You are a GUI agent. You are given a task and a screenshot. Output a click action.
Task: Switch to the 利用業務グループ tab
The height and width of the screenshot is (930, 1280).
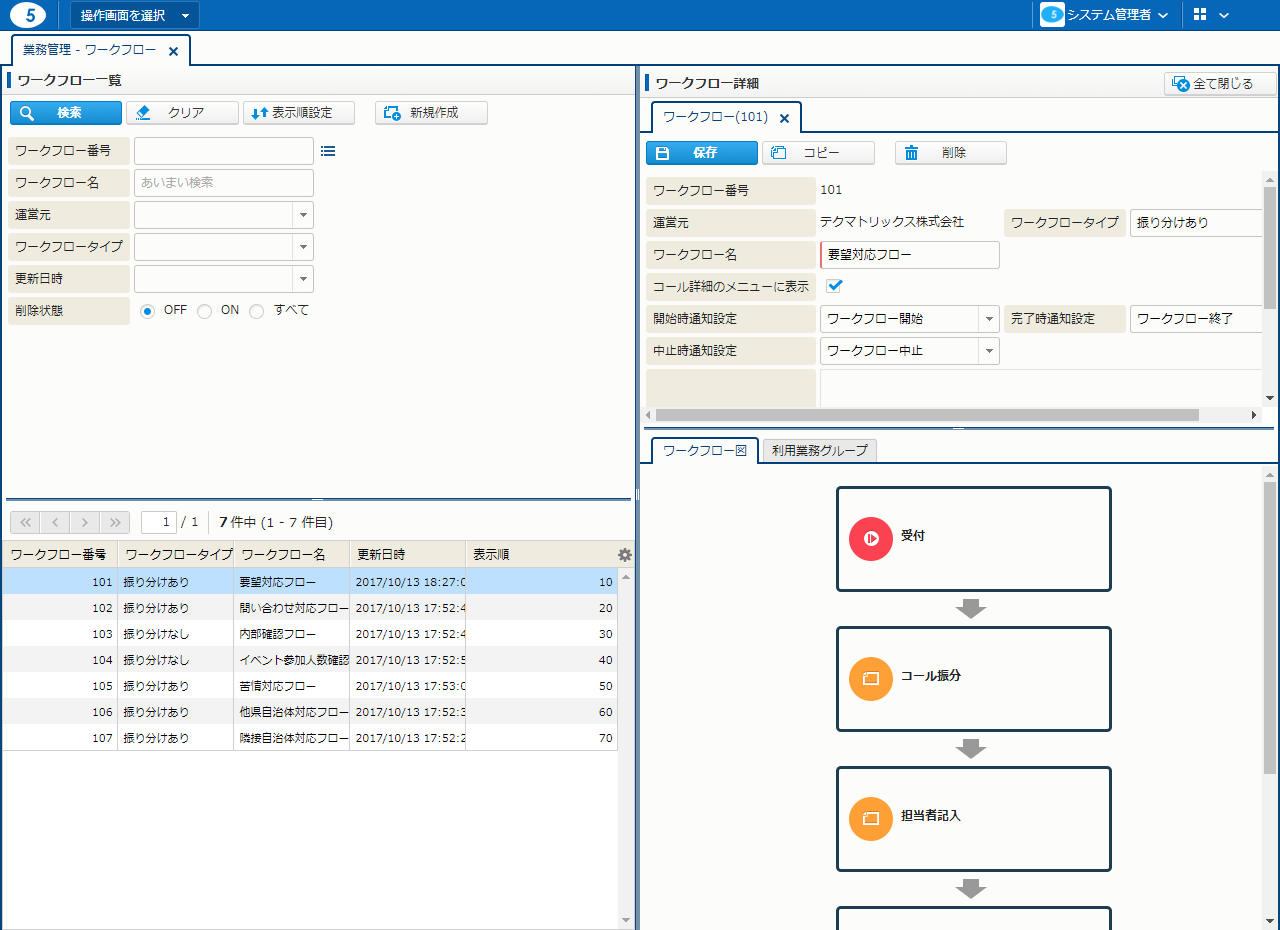819,451
